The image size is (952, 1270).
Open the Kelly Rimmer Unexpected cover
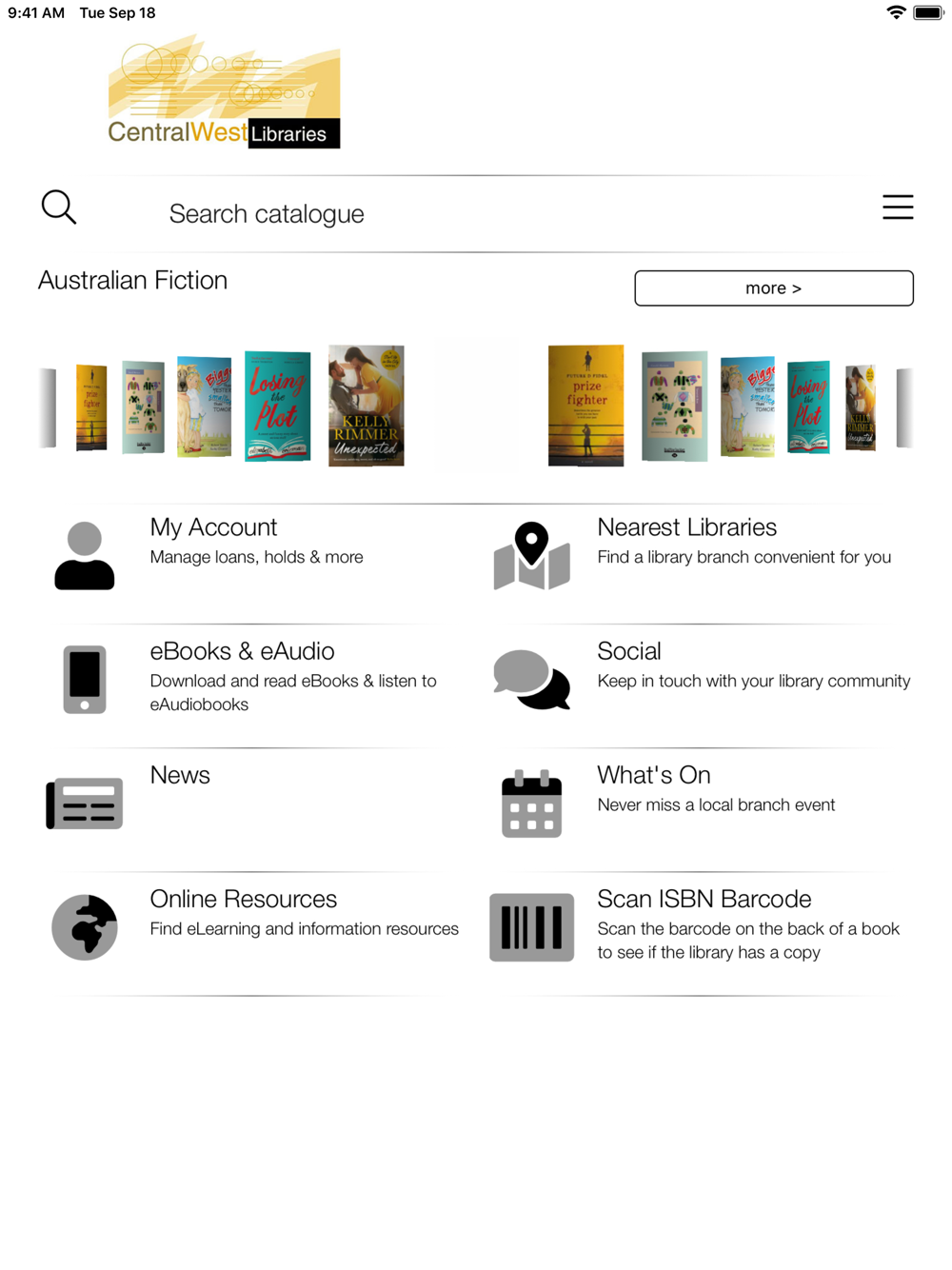click(x=367, y=406)
